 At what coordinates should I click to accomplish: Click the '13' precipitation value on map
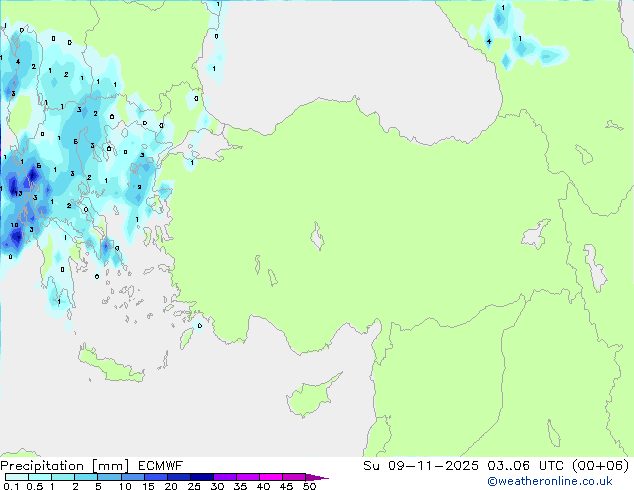click(19, 194)
